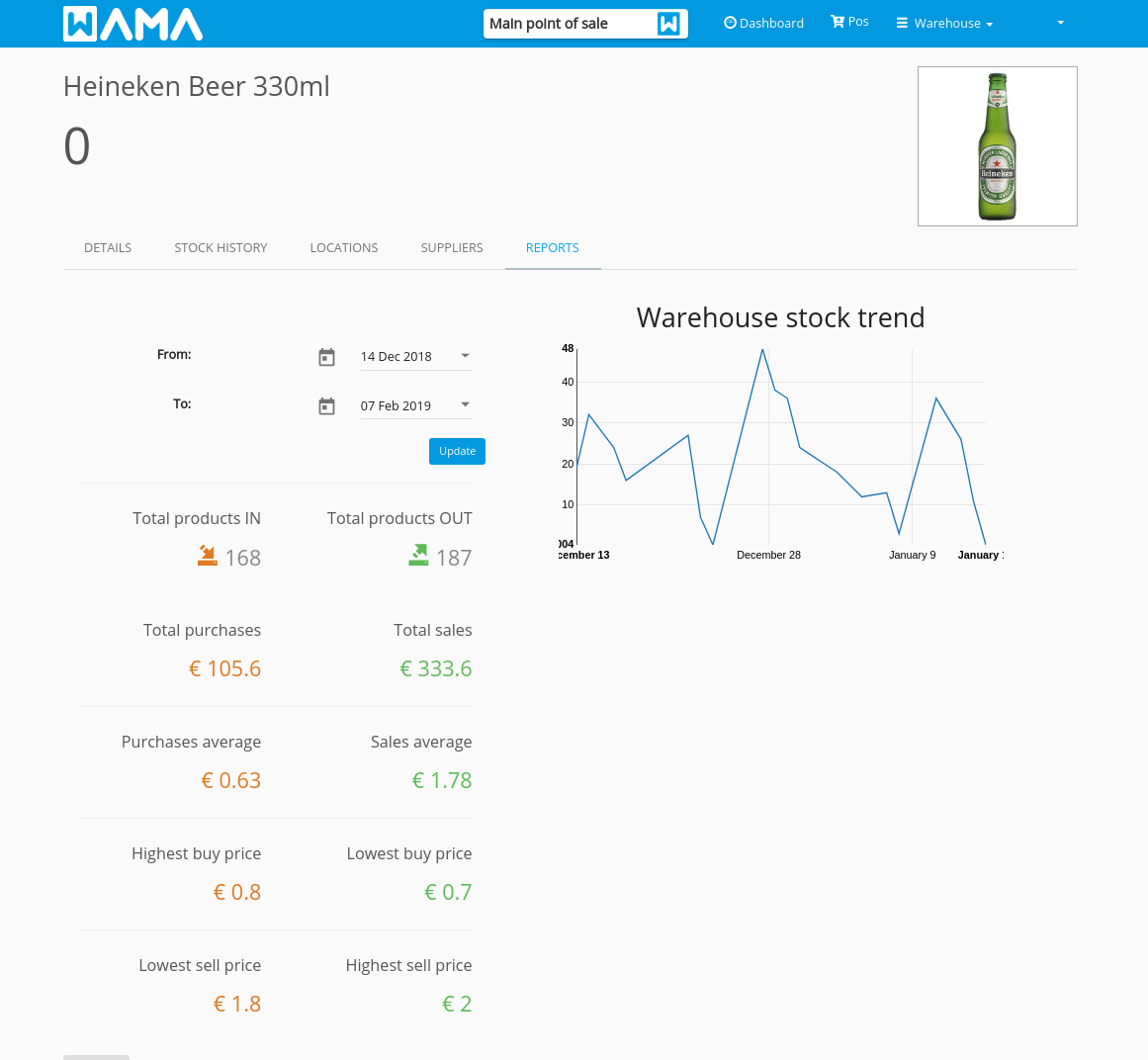1148x1060 pixels.
Task: Click the From date calendar icon
Action: [x=326, y=357]
